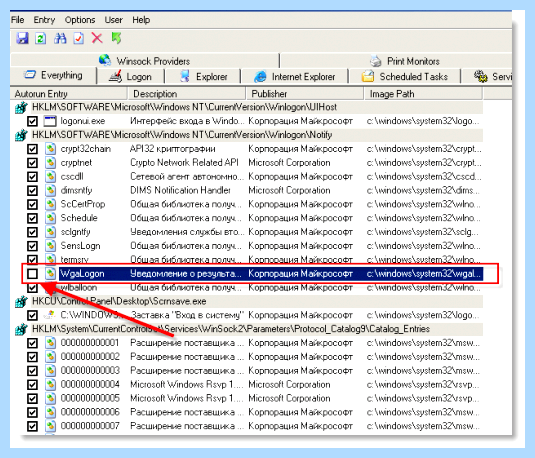Uncheck the cscdll checkbox

pyautogui.click(x=32, y=177)
